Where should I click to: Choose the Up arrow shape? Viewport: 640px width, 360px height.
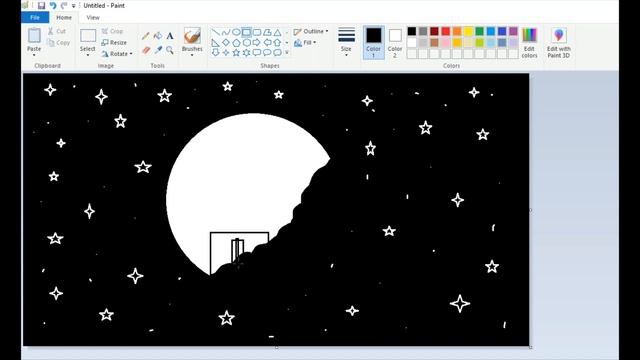pyautogui.click(x=277, y=42)
